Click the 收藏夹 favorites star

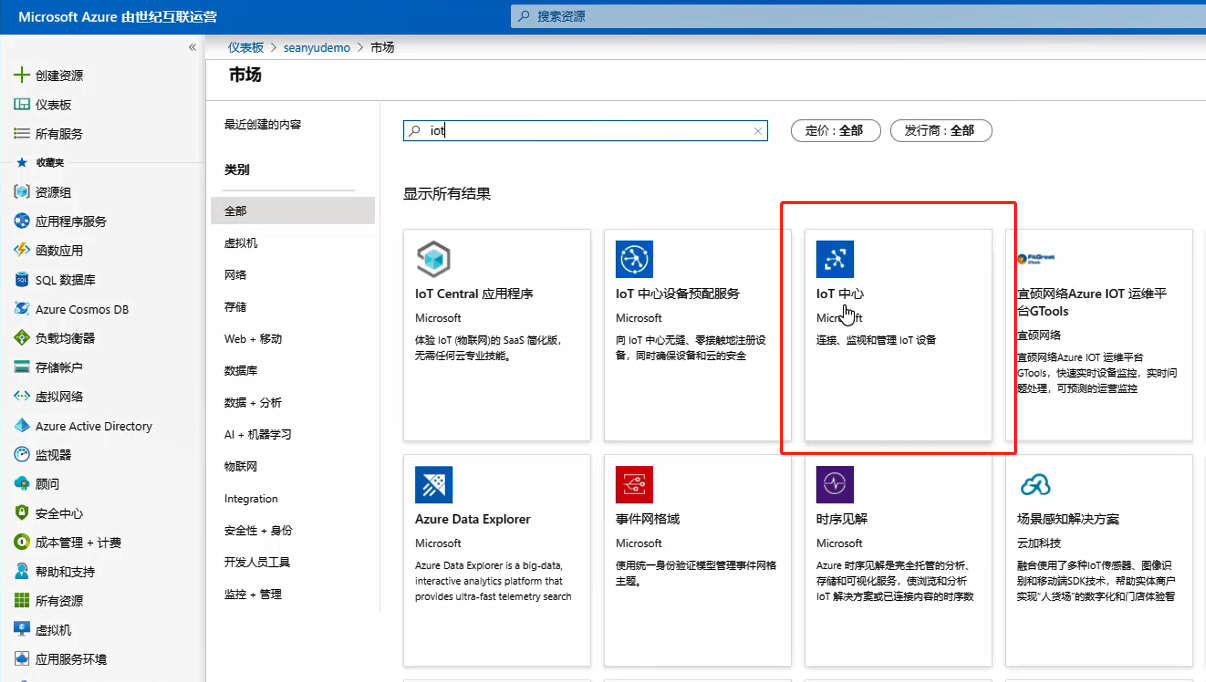(21, 162)
